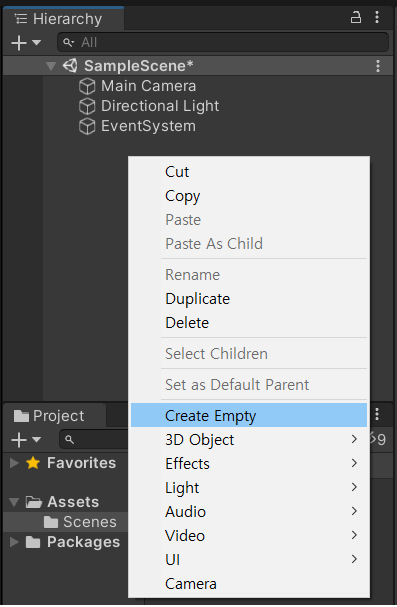Click the 3D Object submenu arrow

coord(354,439)
